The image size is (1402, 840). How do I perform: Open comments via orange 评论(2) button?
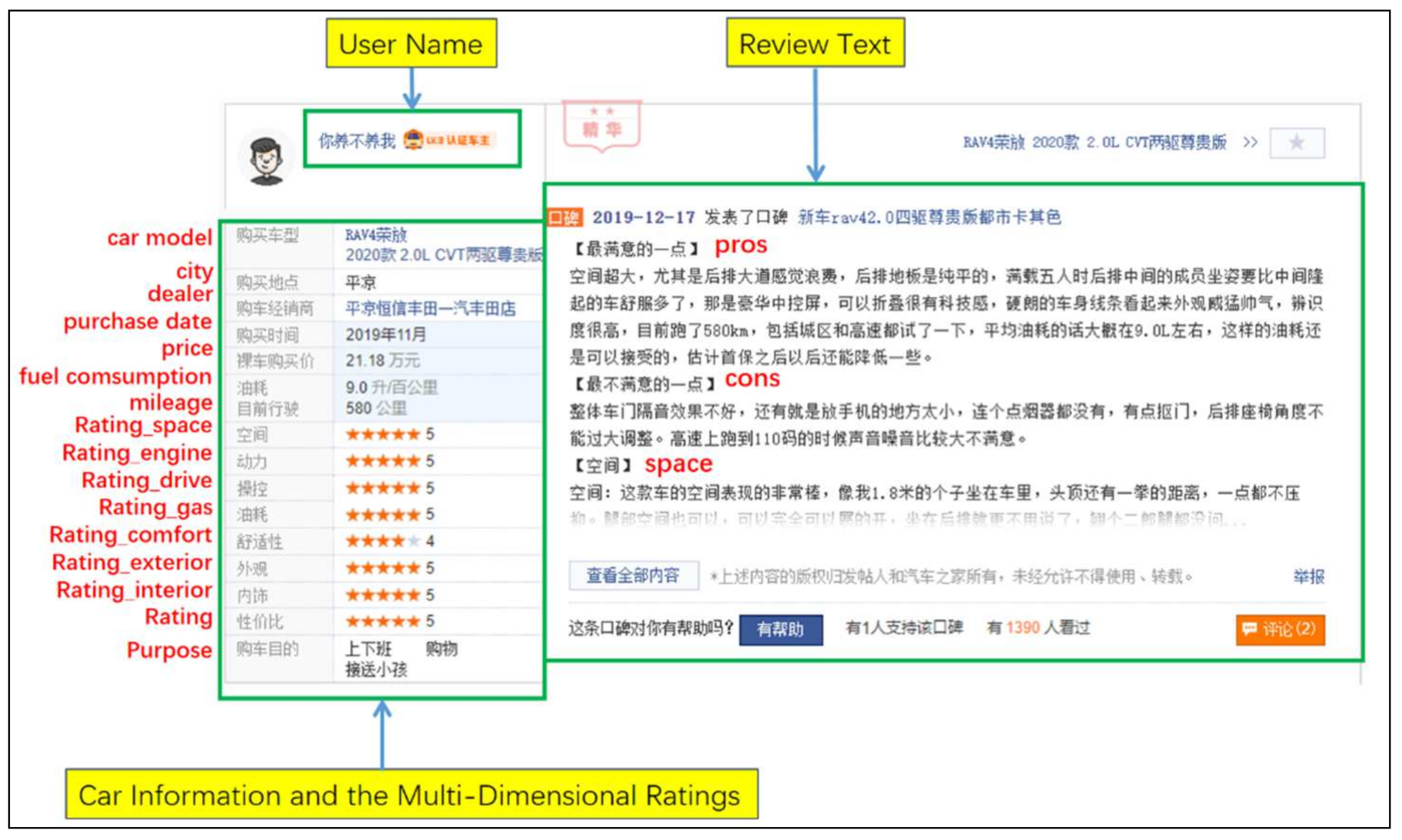coord(1279,629)
